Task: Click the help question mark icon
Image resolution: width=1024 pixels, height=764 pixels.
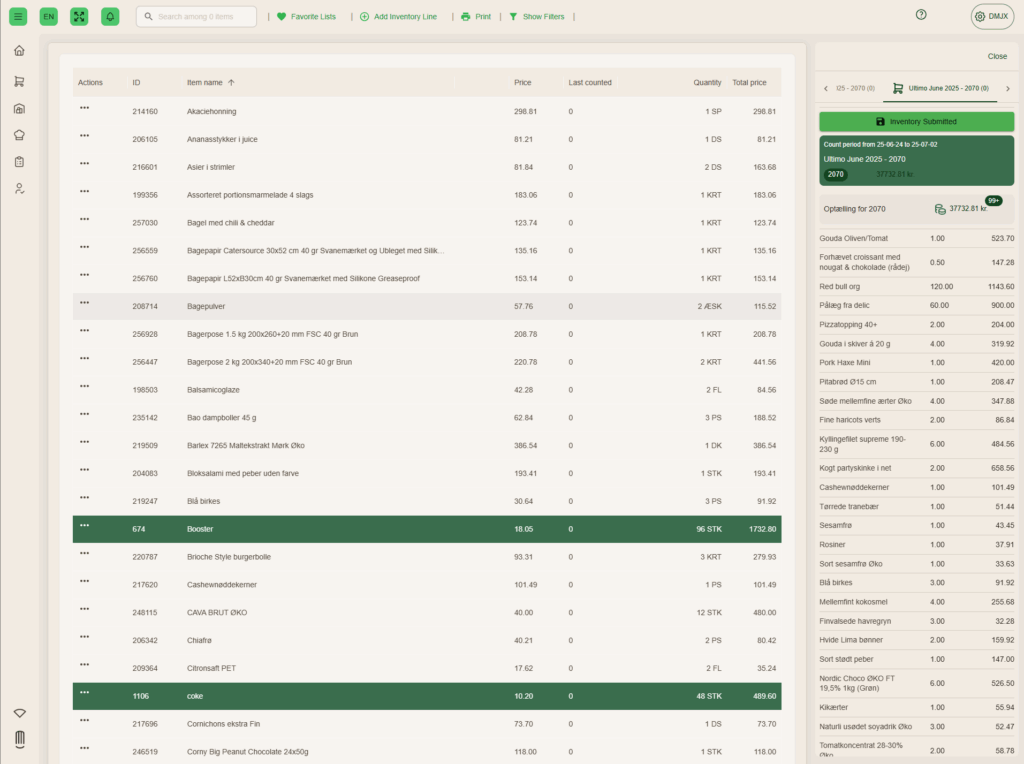Action: pyautogui.click(x=921, y=15)
